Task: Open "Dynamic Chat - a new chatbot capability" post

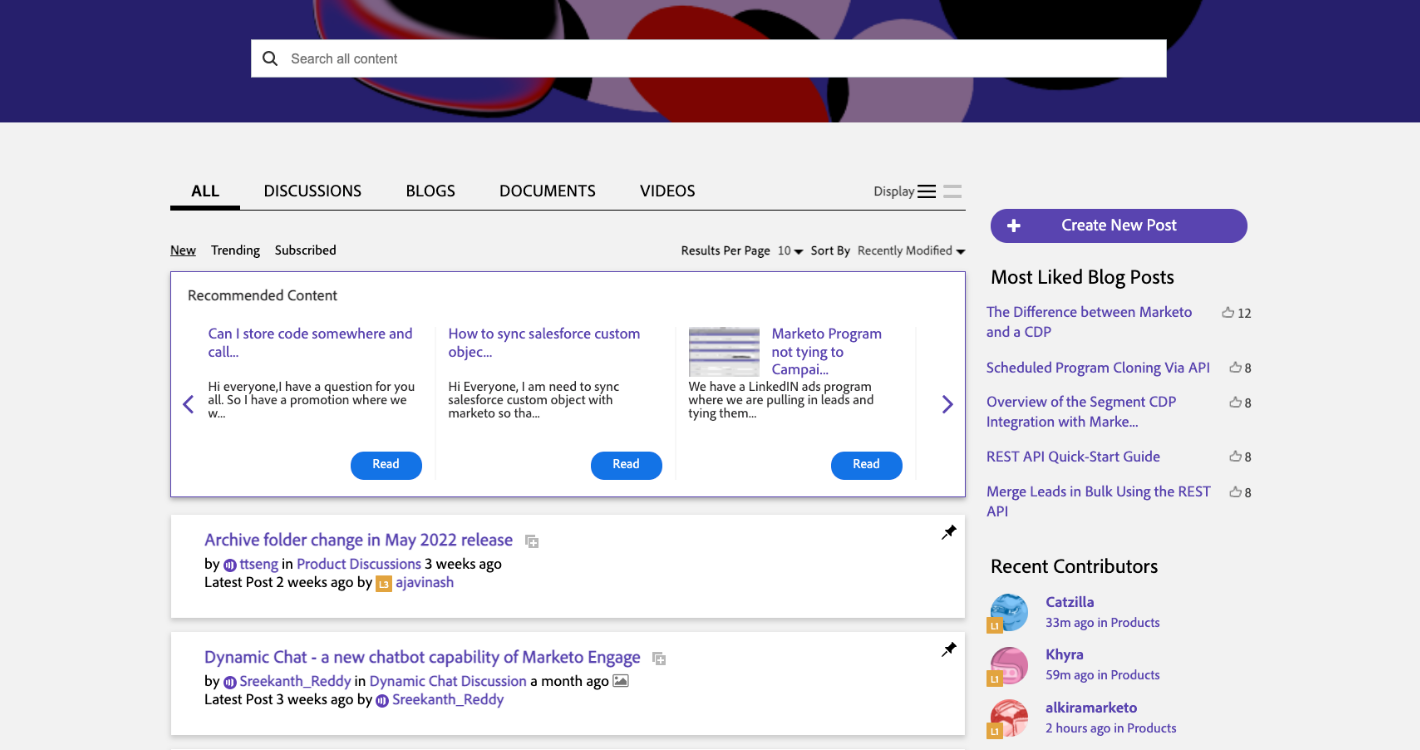Action: tap(422, 657)
